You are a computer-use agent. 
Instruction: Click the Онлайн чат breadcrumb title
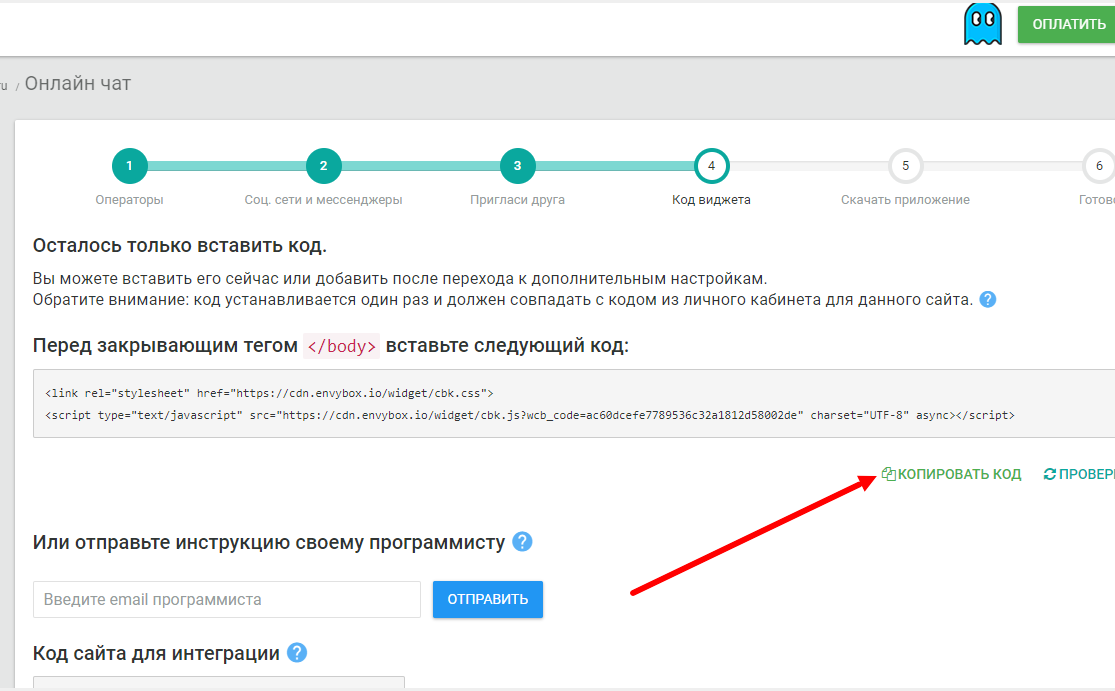78,83
